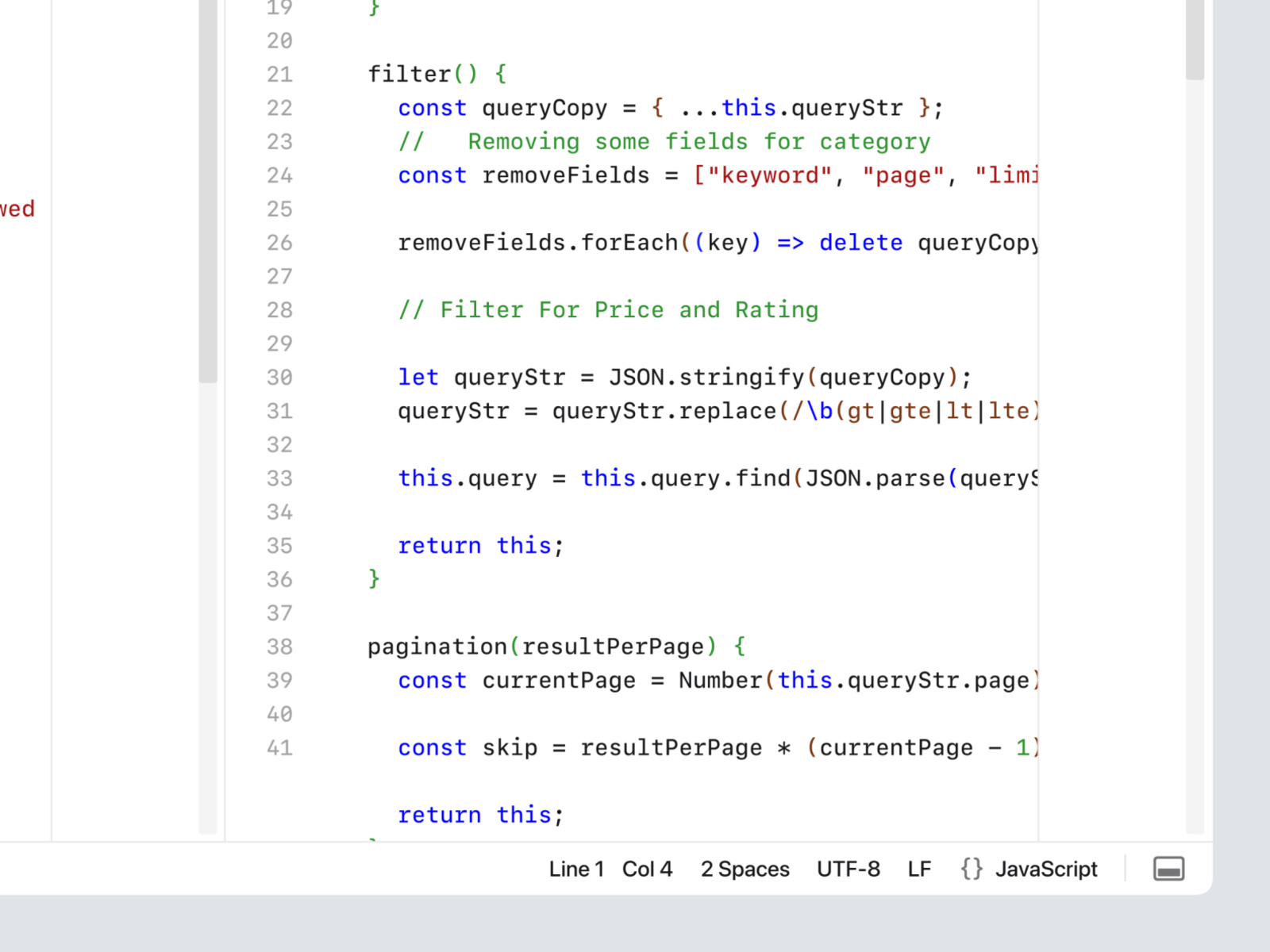Viewport: 1270px width, 952px height.
Task: Click the UTF-8 encoding indicator
Action: (848, 869)
